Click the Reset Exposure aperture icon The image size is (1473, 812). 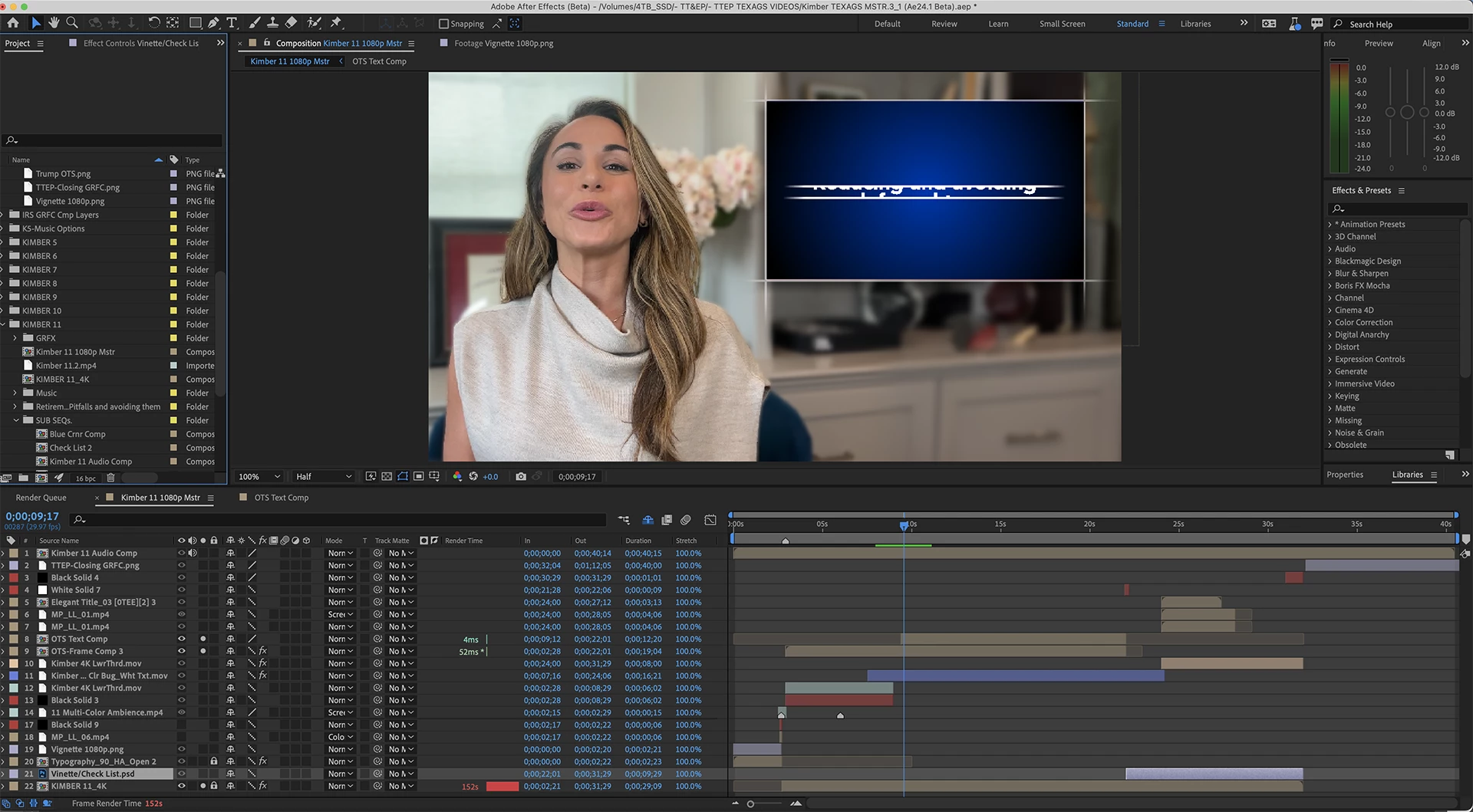coord(473,476)
